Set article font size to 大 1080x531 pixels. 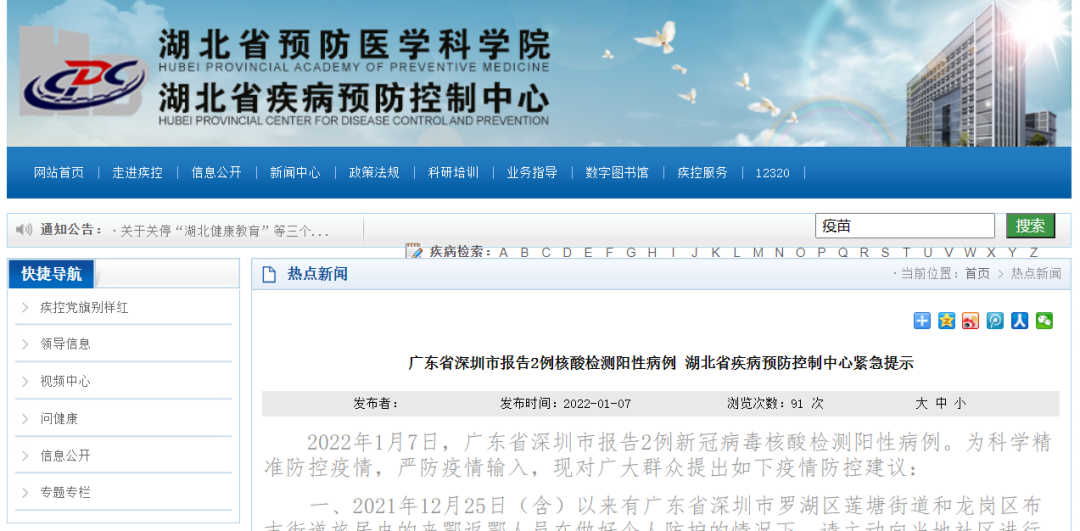click(922, 404)
